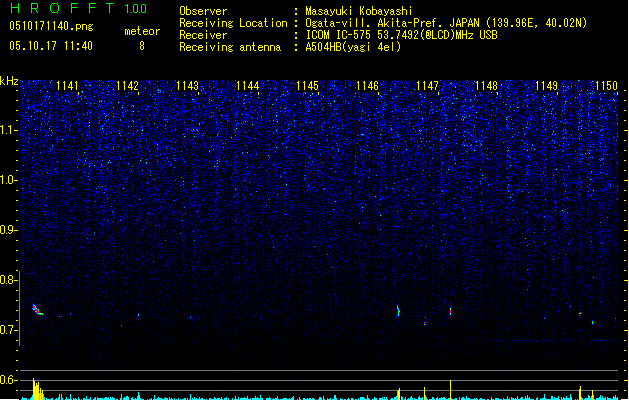Click the HROFFT title text
Viewport: 629px width, 400px height.
click(62, 8)
